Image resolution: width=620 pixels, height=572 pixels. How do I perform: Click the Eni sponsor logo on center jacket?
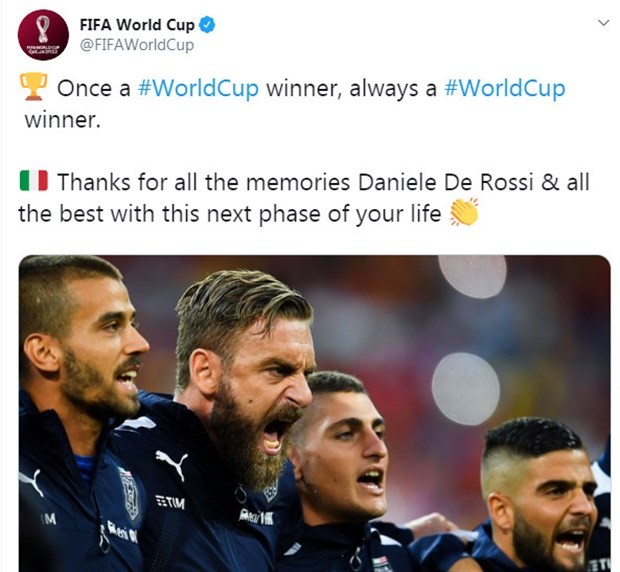pos(255,516)
